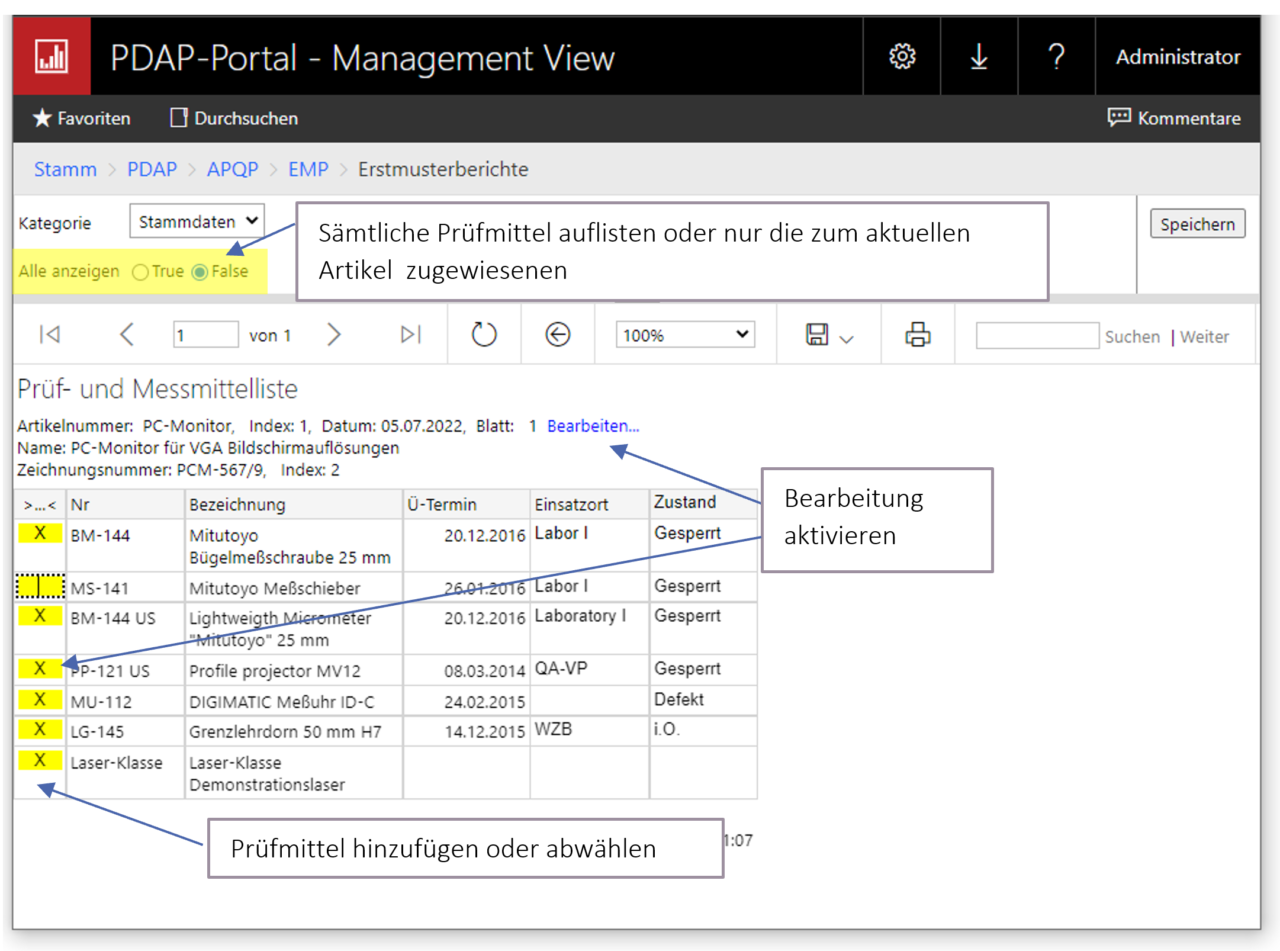Open the help question mark icon

pyautogui.click(x=1056, y=57)
